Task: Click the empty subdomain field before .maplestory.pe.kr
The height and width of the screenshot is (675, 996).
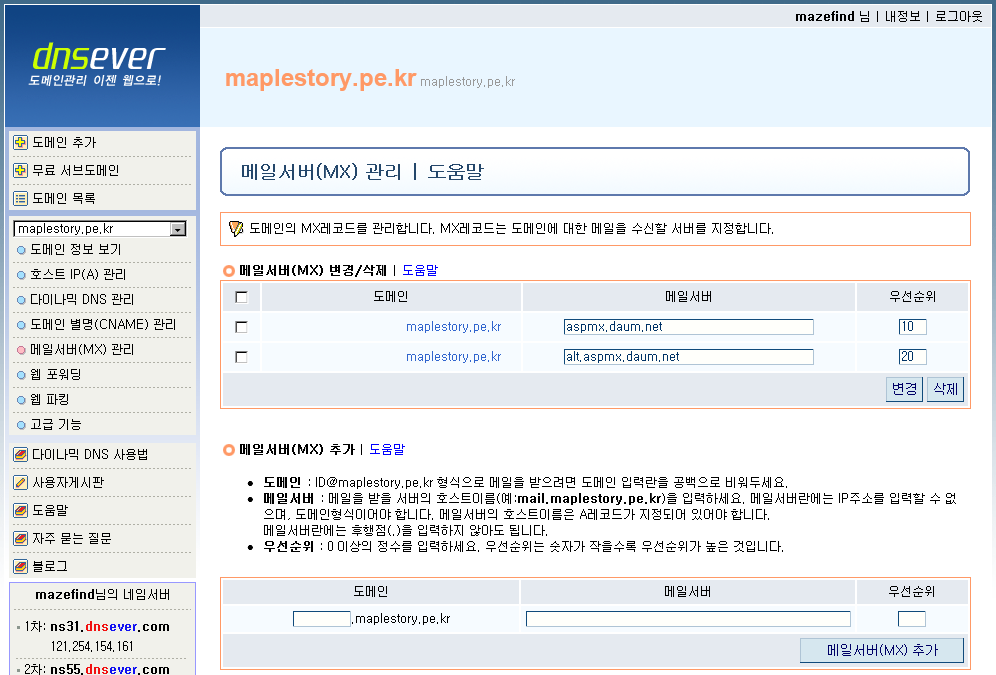Action: [x=321, y=619]
